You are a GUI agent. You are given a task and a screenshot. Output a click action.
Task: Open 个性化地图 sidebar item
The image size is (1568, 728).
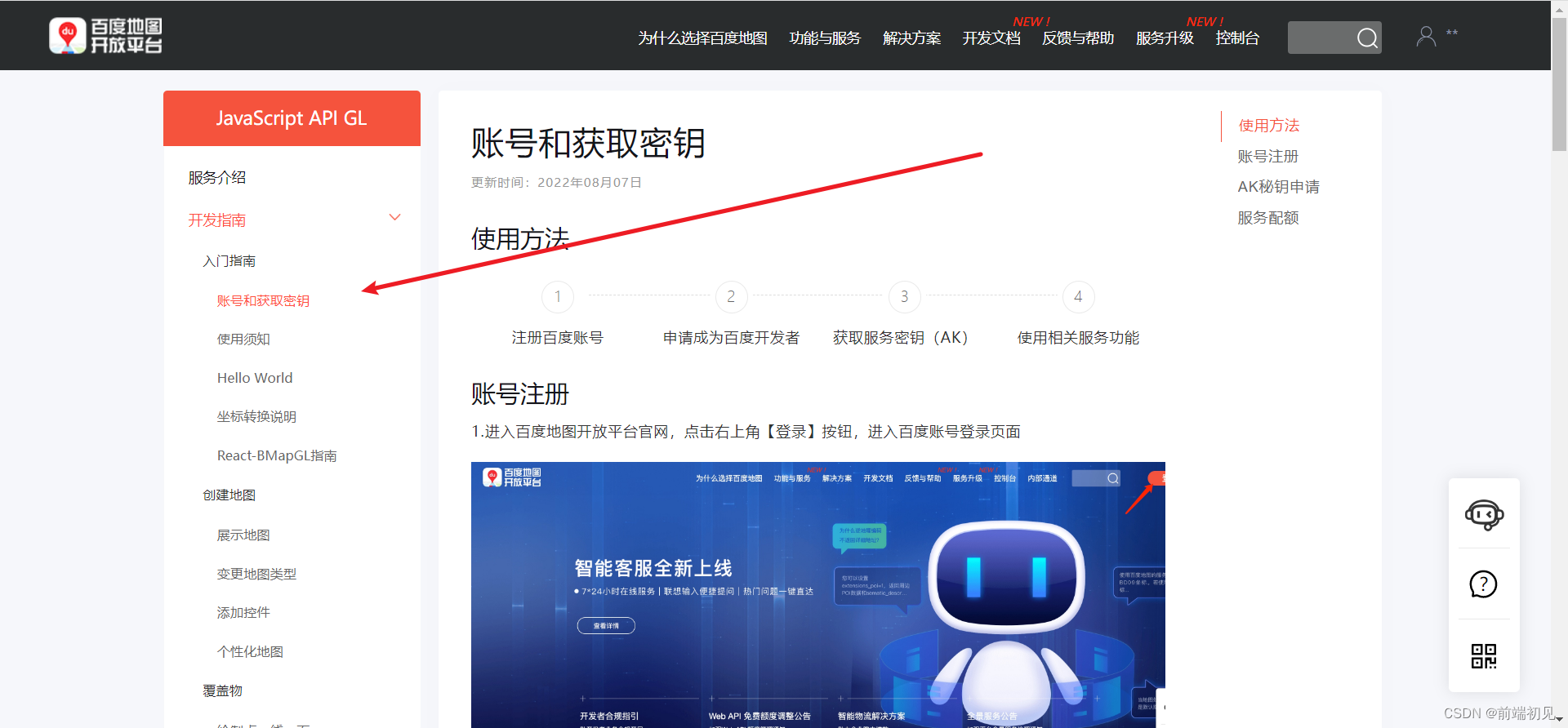250,652
